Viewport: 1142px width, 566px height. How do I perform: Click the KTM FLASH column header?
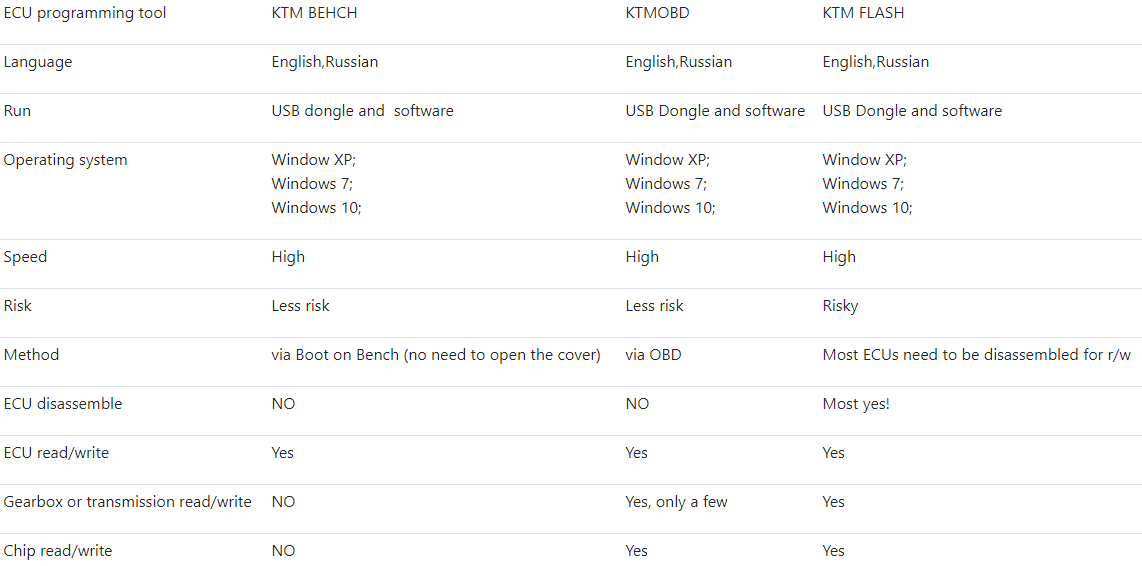click(x=863, y=13)
